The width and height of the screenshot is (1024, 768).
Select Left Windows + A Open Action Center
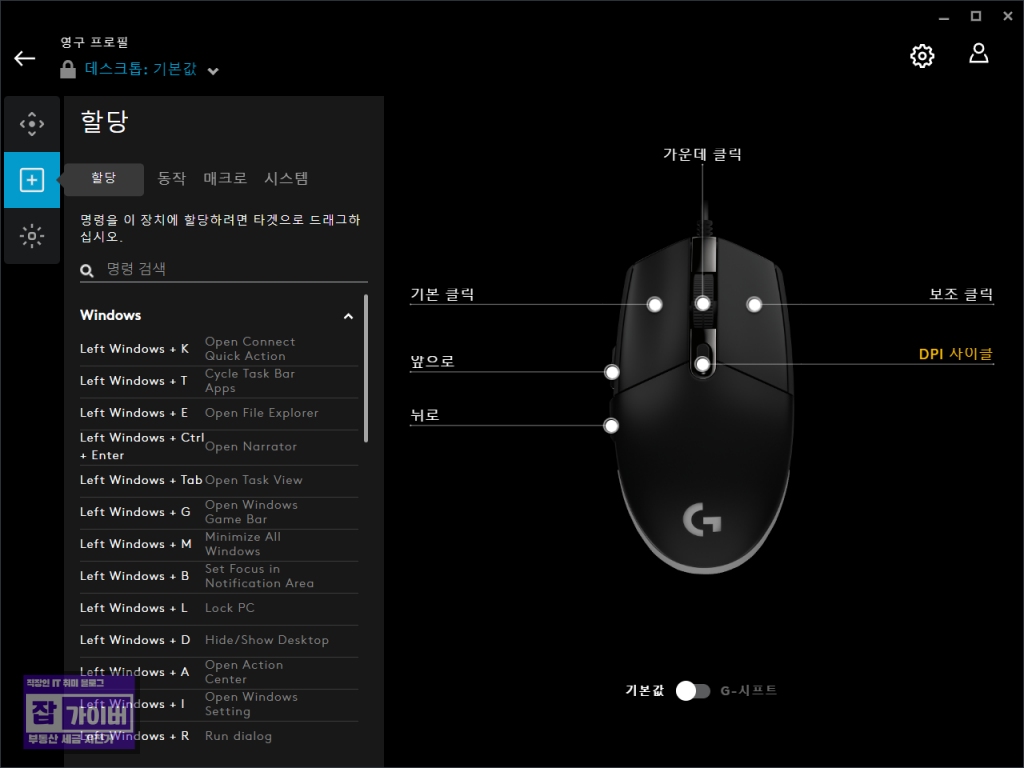[219, 673]
